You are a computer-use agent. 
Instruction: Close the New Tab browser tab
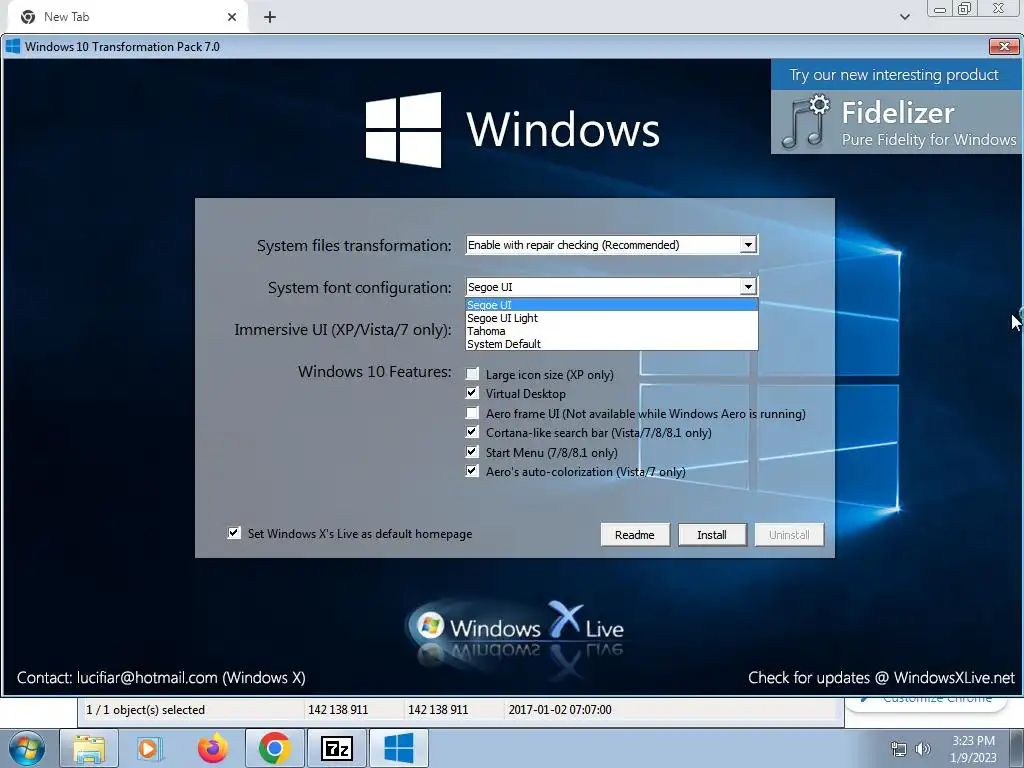tap(232, 17)
